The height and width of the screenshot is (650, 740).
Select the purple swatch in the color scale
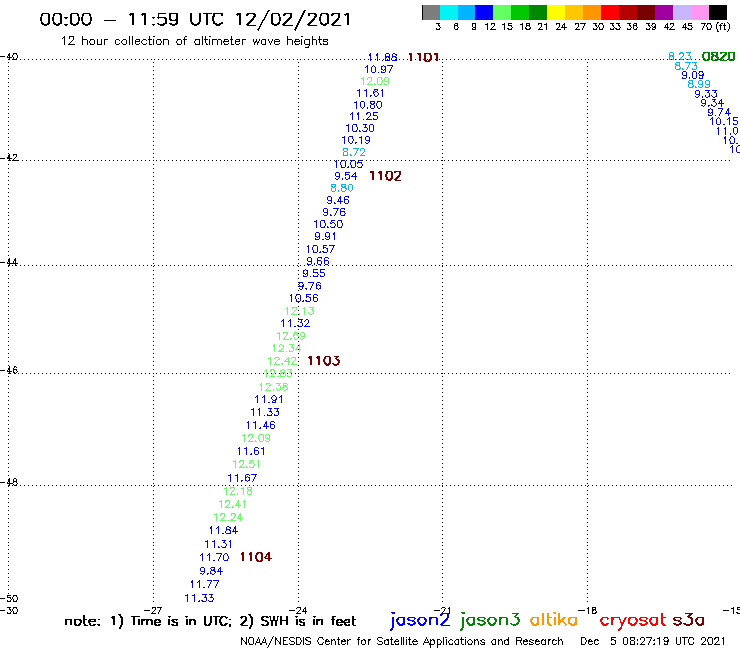click(x=664, y=12)
